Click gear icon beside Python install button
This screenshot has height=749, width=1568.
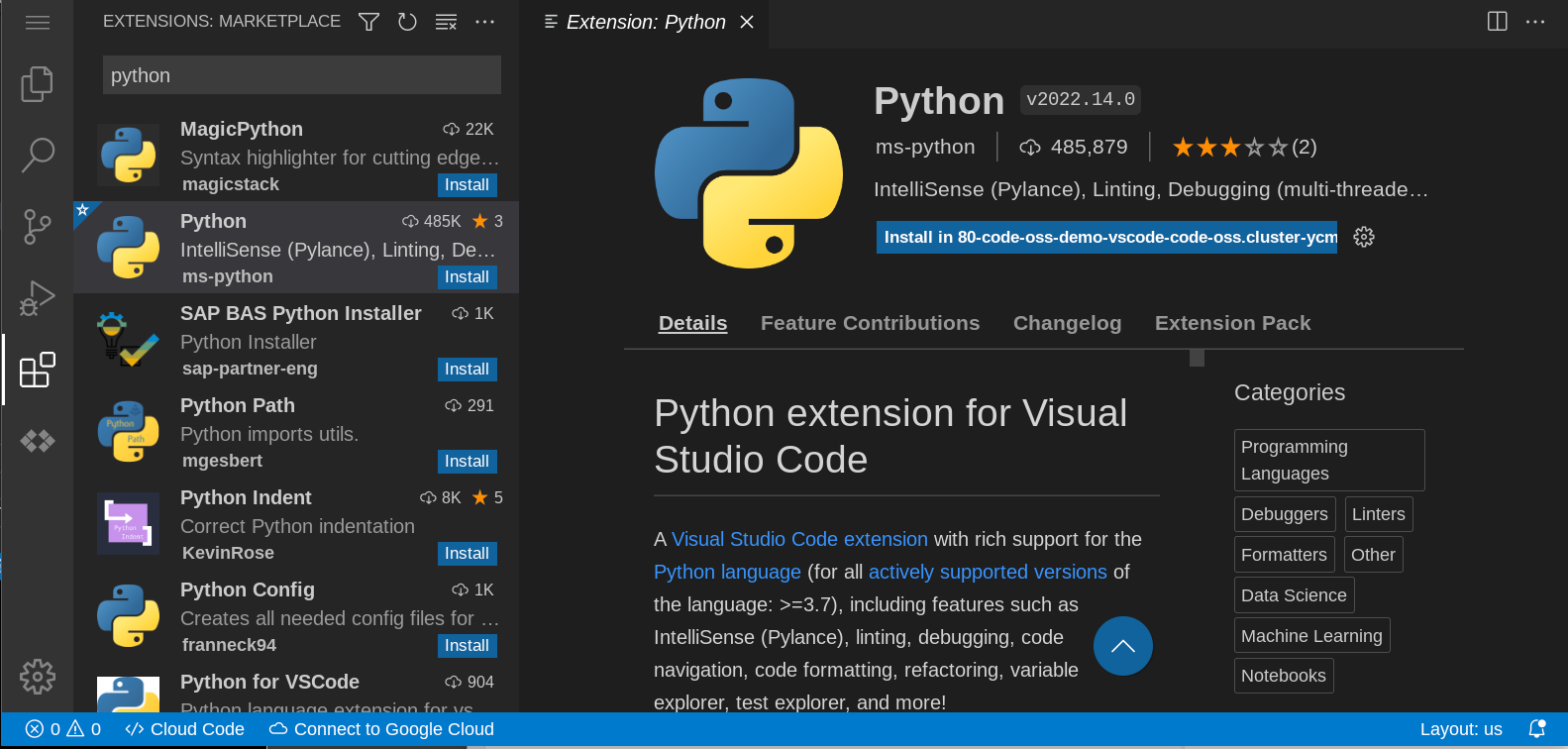click(1364, 237)
